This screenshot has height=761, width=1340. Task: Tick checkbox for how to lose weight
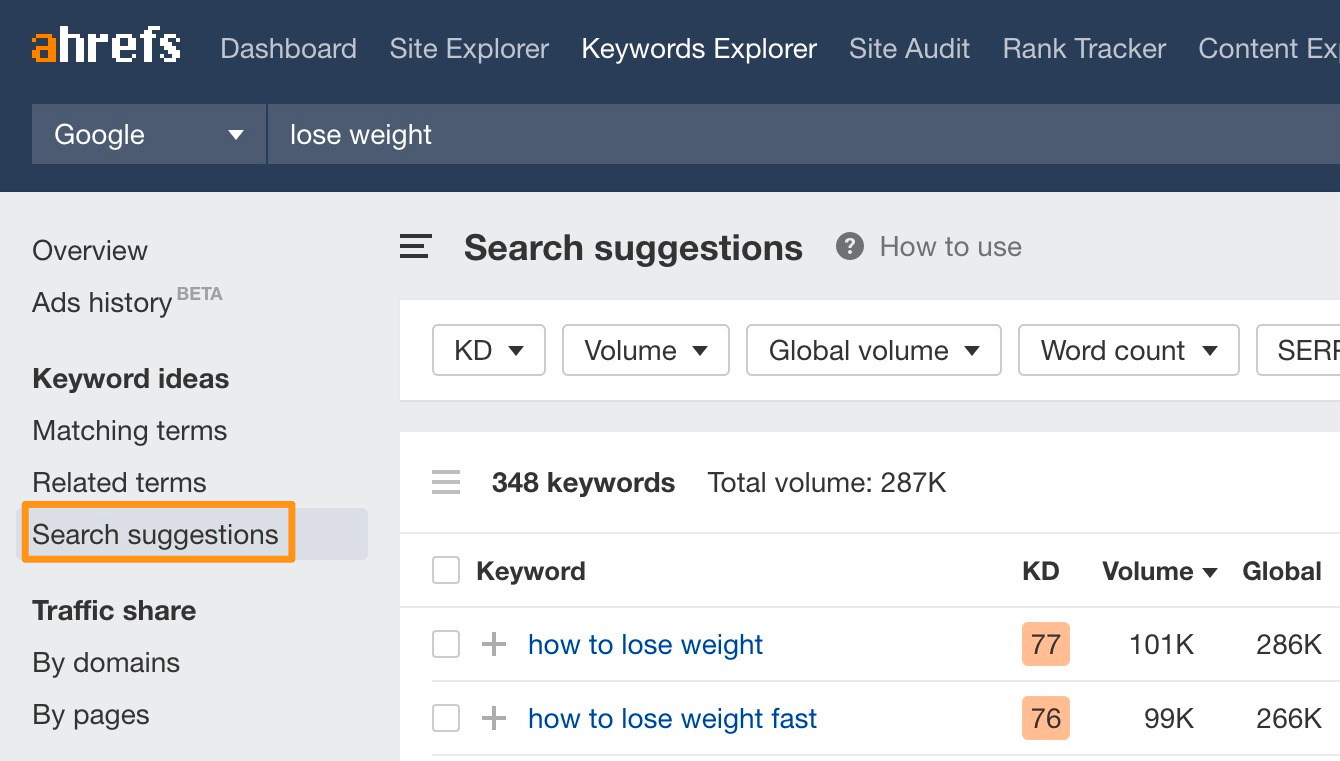coord(446,645)
